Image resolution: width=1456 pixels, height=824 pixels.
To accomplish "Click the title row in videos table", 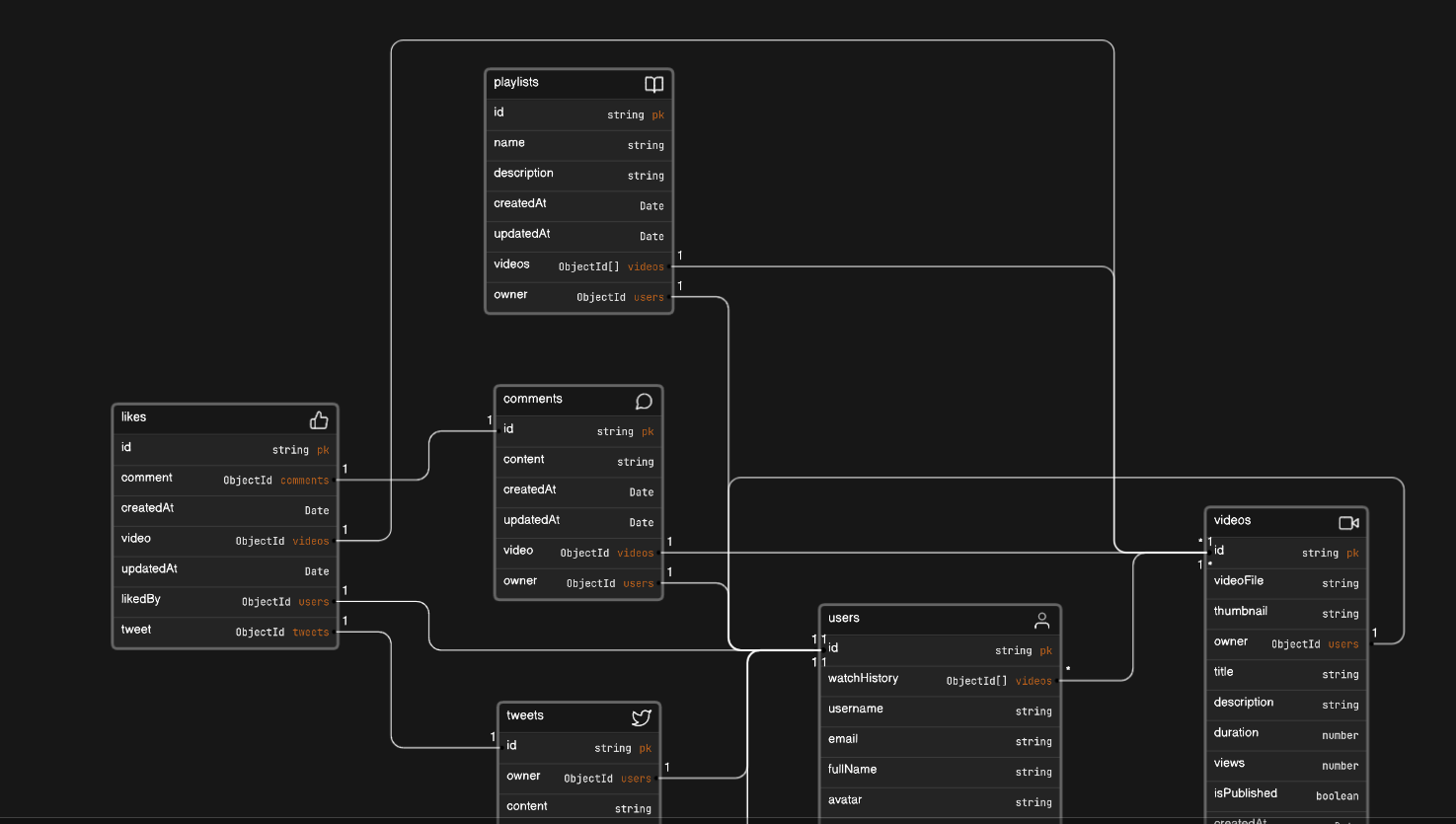I will [x=1286, y=674].
